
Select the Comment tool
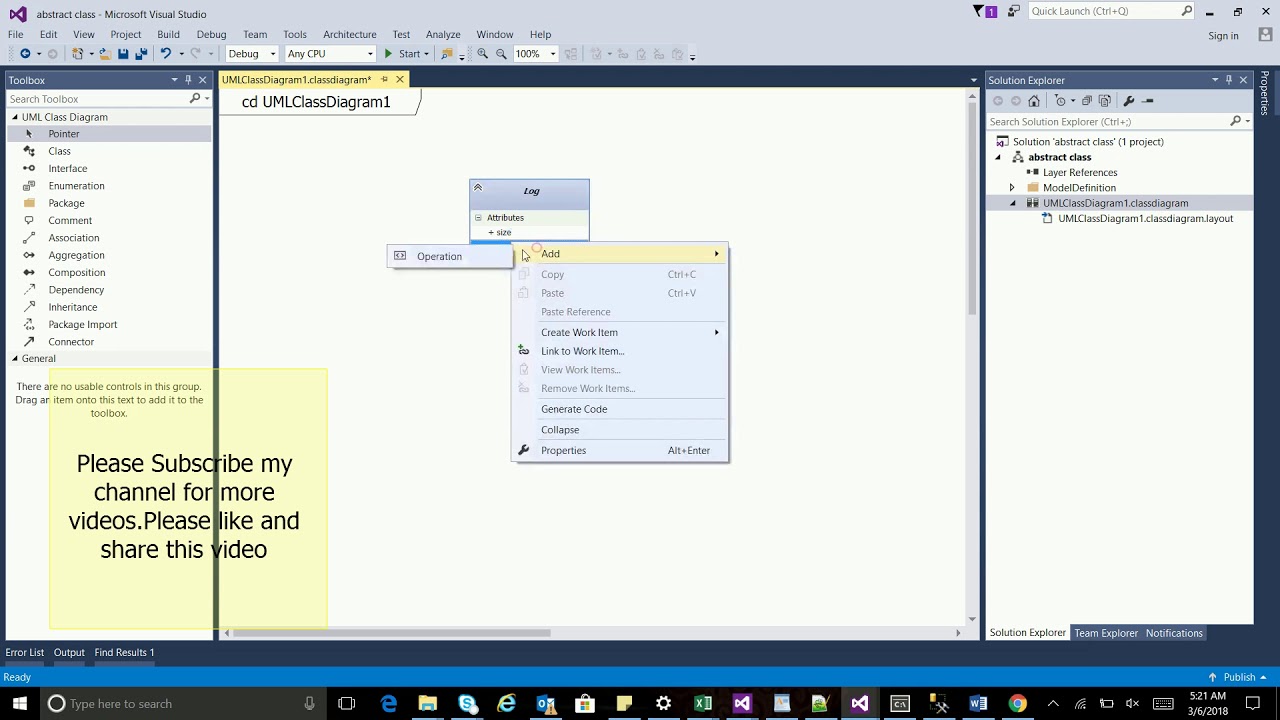click(x=70, y=220)
